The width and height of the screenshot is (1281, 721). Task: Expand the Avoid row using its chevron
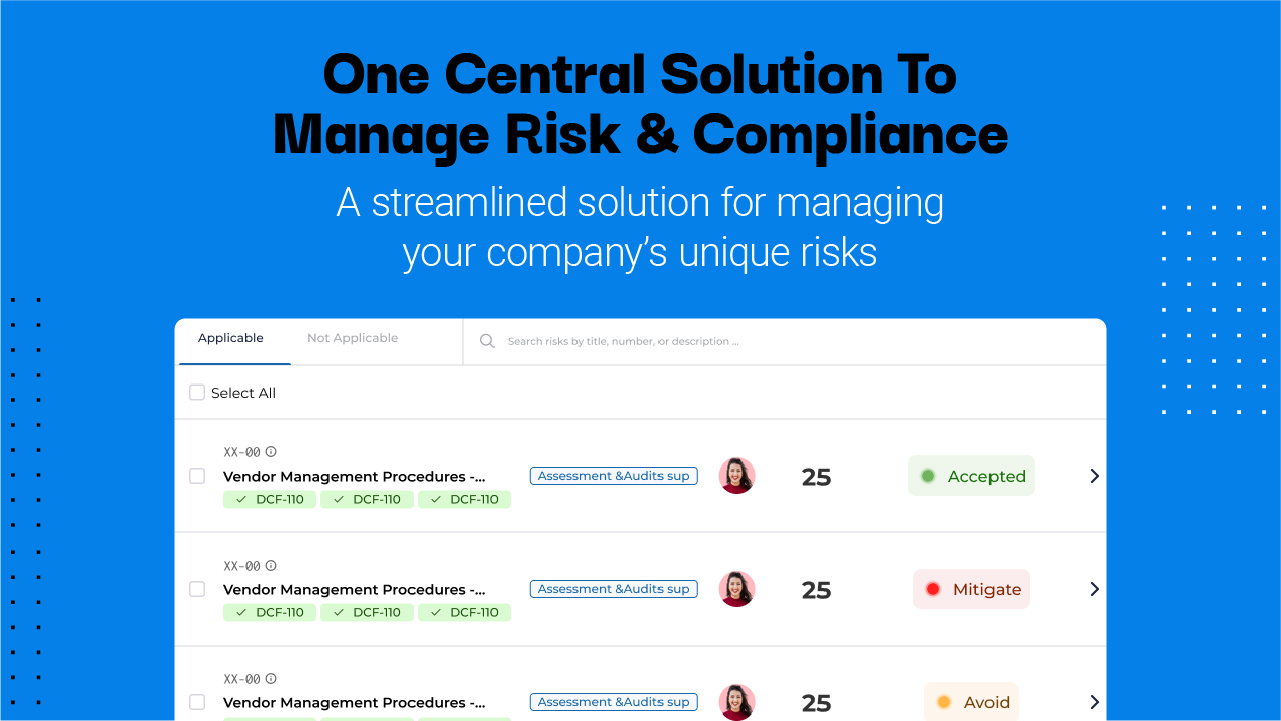coord(1094,702)
